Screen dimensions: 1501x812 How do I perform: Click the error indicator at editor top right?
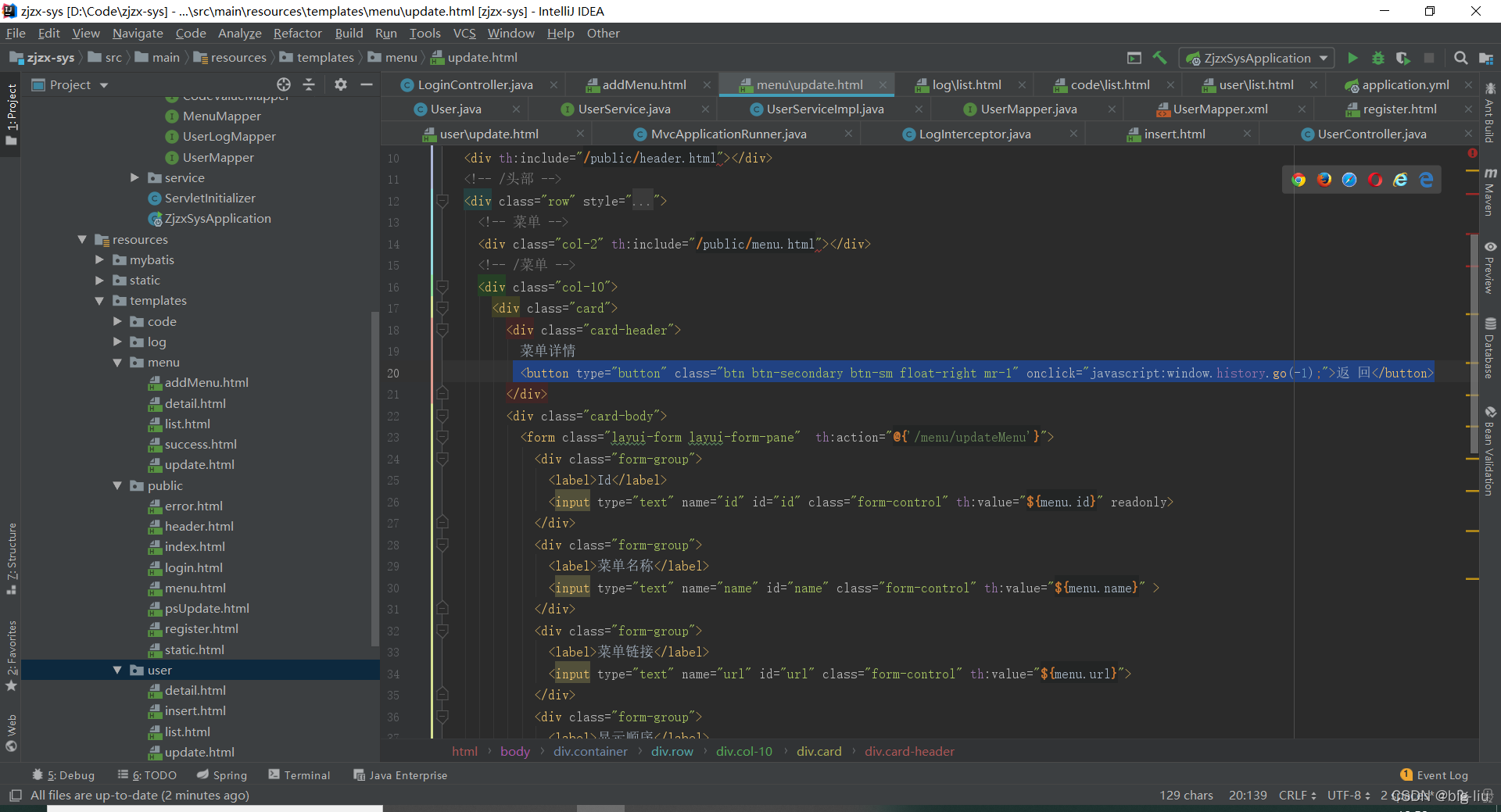tap(1473, 154)
